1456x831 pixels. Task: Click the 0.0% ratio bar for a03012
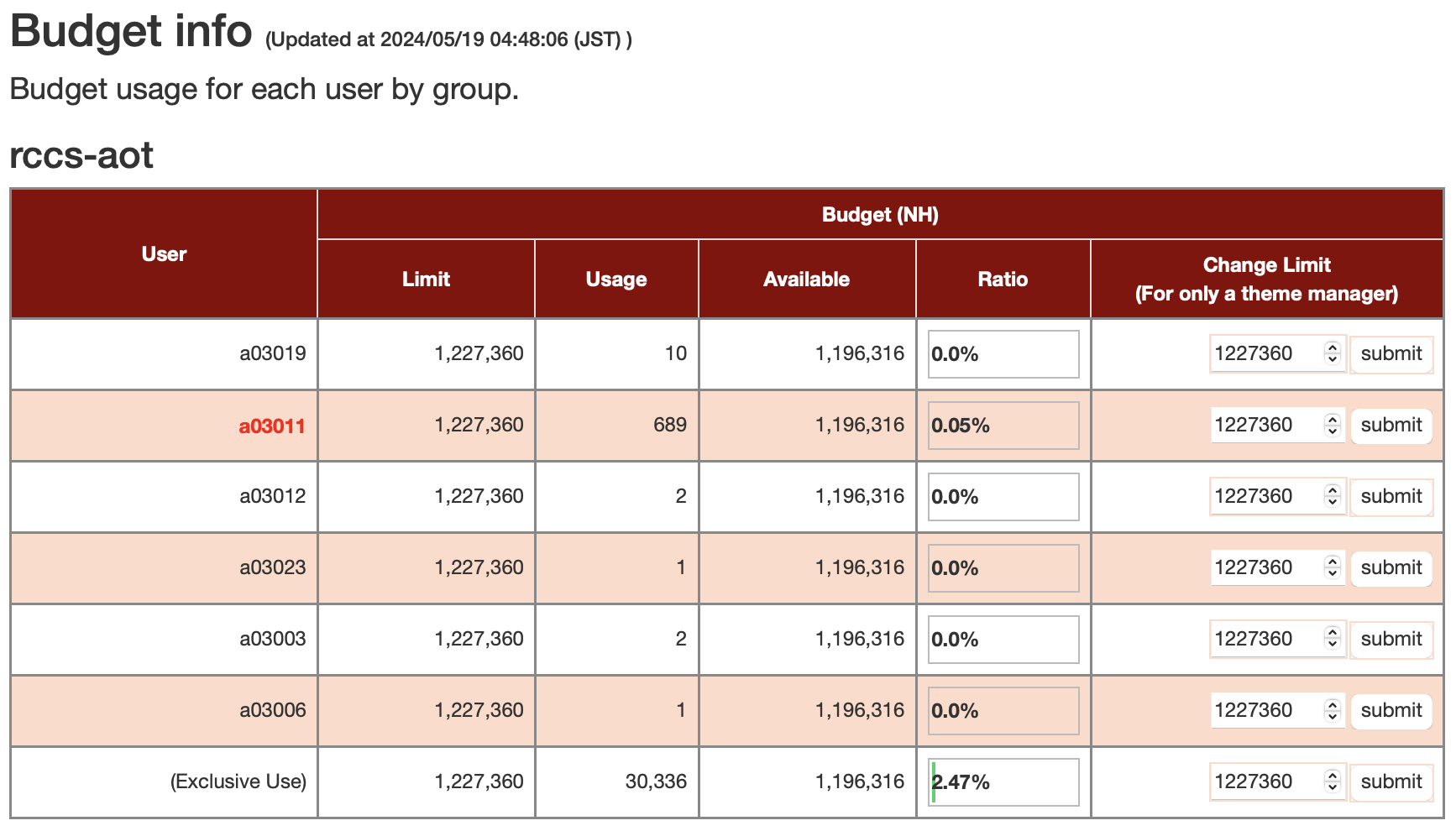click(x=1003, y=497)
